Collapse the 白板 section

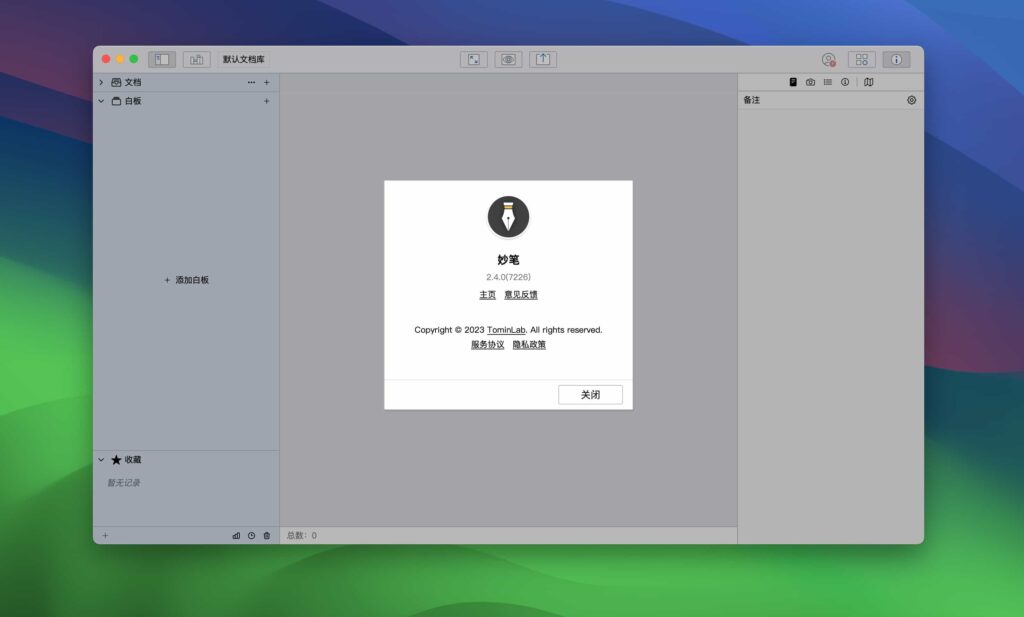coord(101,101)
